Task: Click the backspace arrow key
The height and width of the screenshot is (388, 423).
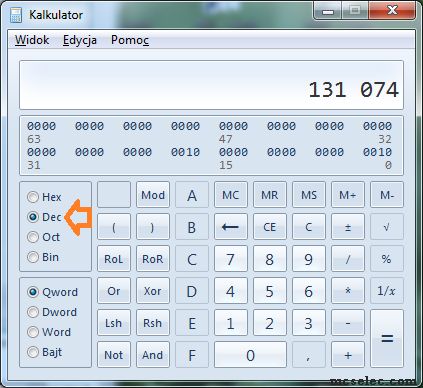Action: click(x=231, y=227)
